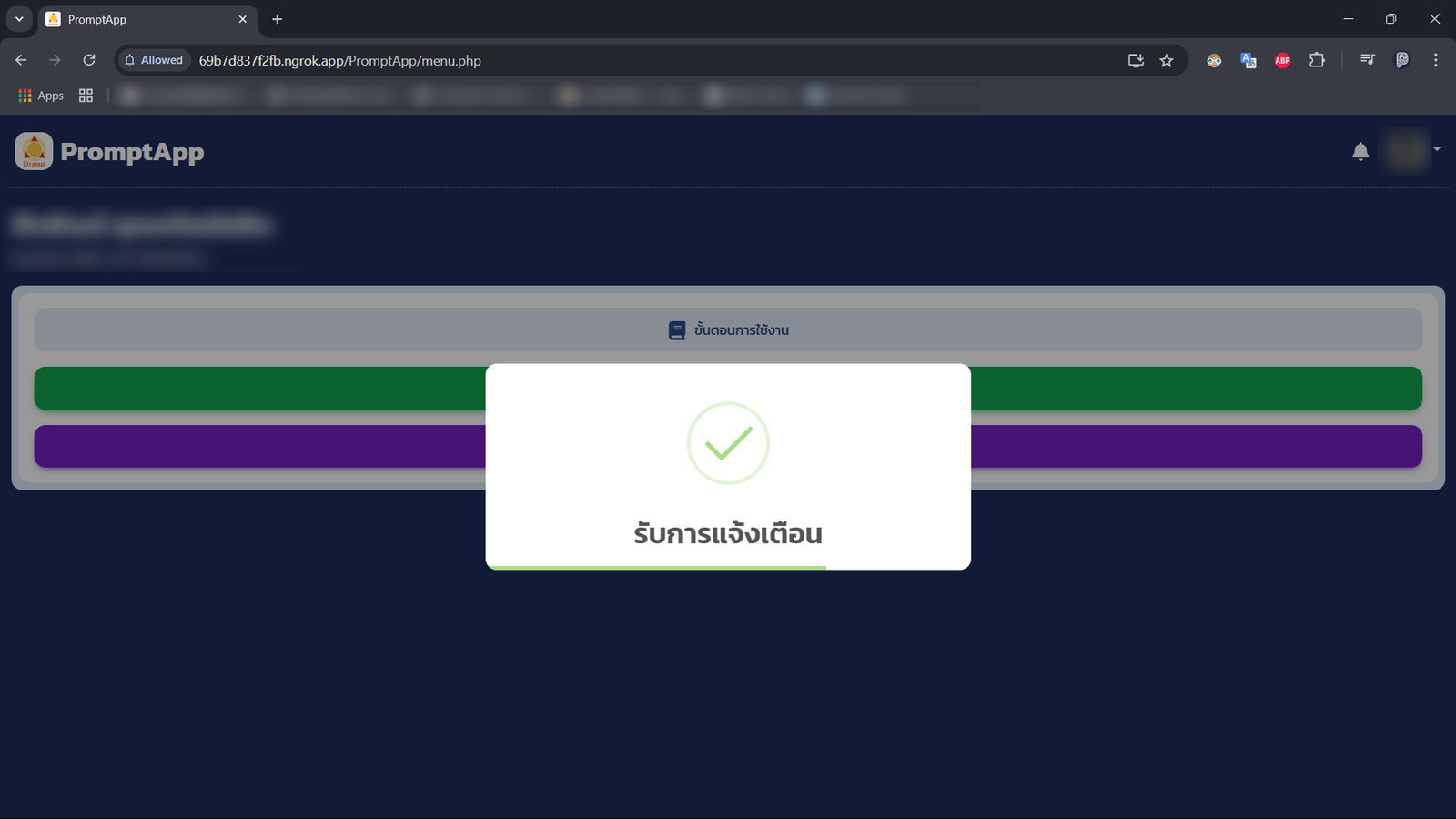Open the tab search dropdown chevron

[x=19, y=19]
